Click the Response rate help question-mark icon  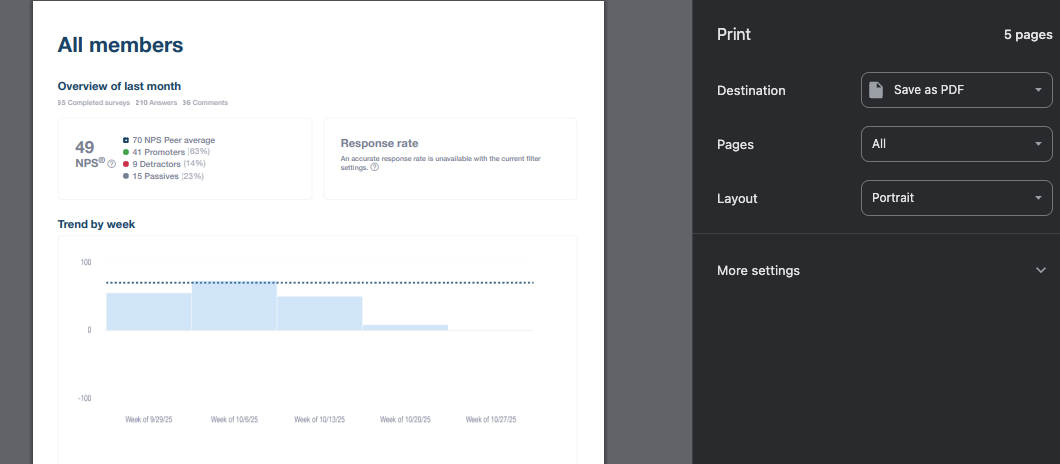(374, 167)
